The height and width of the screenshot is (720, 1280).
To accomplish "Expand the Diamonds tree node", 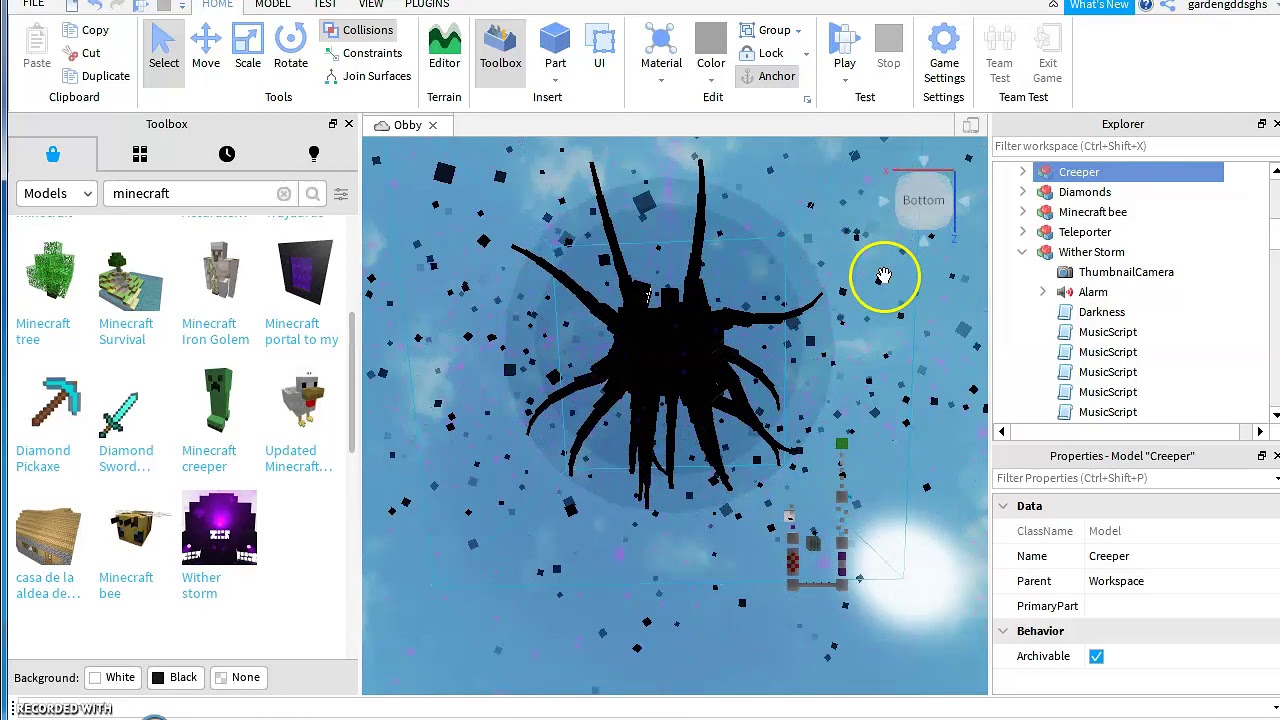I will [1022, 192].
